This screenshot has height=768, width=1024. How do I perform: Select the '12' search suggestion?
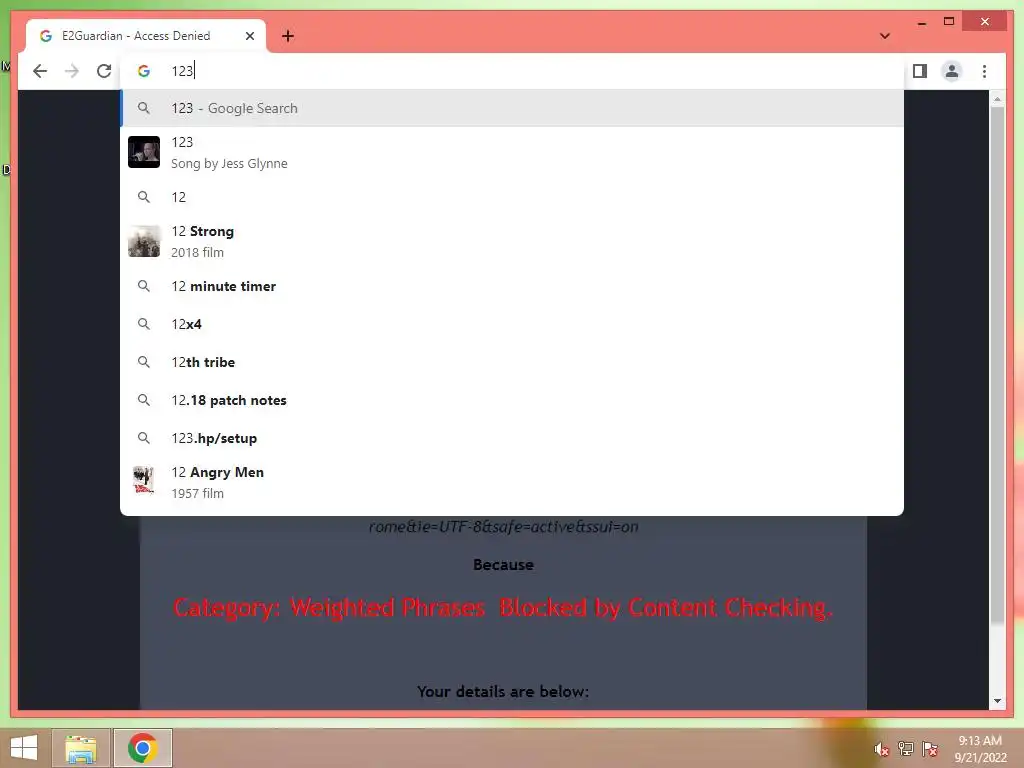point(512,197)
